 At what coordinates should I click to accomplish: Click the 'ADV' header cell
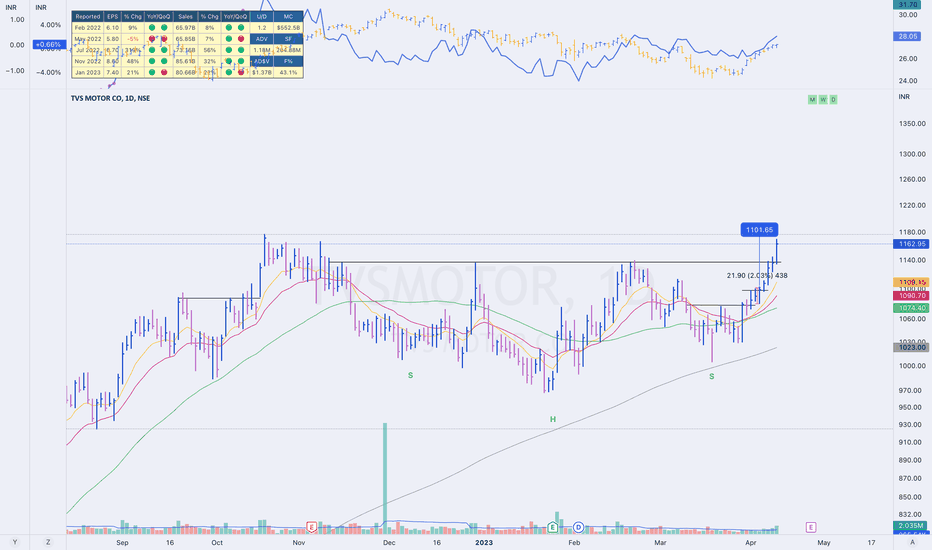262,39
